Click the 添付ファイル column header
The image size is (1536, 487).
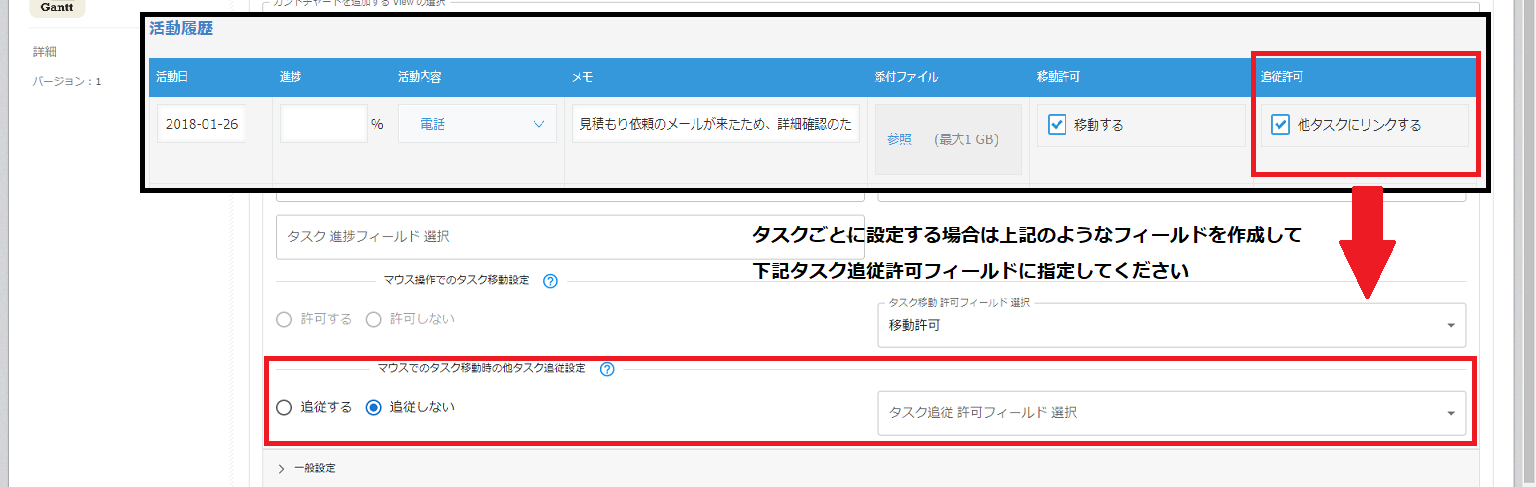pyautogui.click(x=906, y=76)
